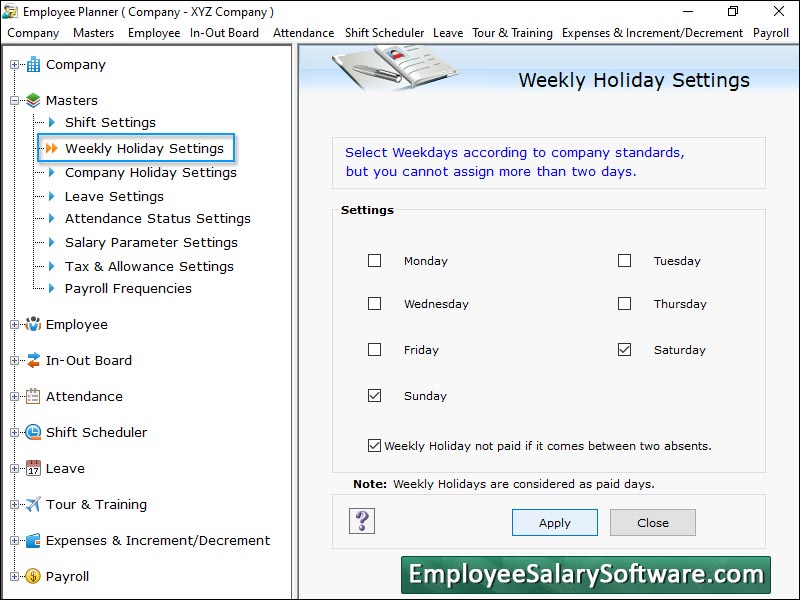The image size is (800, 600).
Task: Open help using the question mark icon
Action: point(361,521)
